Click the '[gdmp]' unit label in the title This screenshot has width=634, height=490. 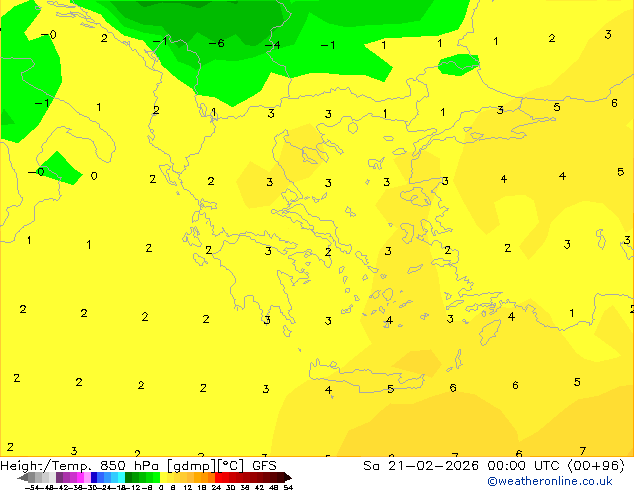tap(192, 466)
